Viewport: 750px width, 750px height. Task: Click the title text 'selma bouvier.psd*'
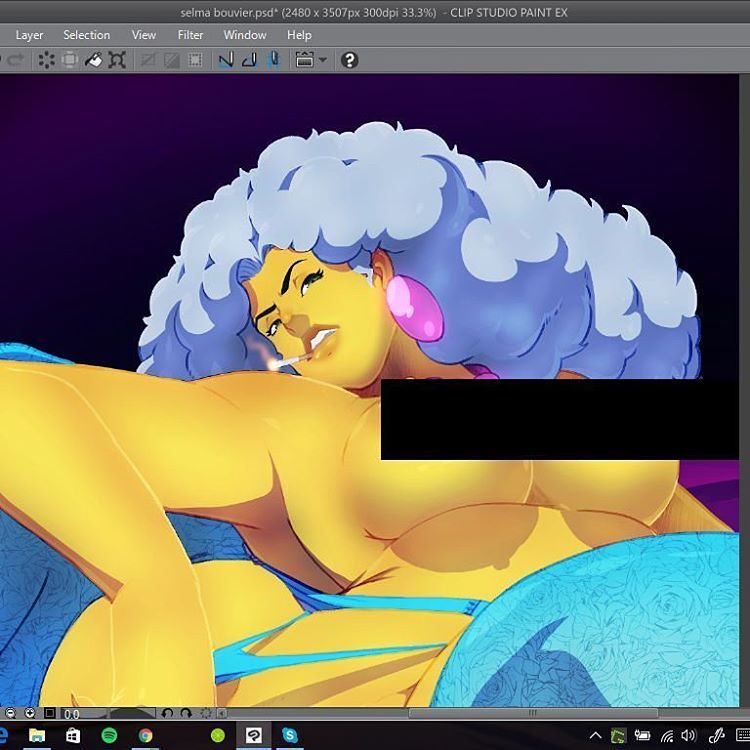tap(227, 13)
